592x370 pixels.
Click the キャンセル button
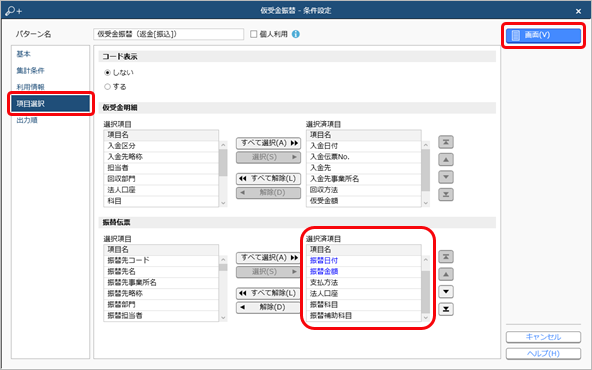[543, 337]
